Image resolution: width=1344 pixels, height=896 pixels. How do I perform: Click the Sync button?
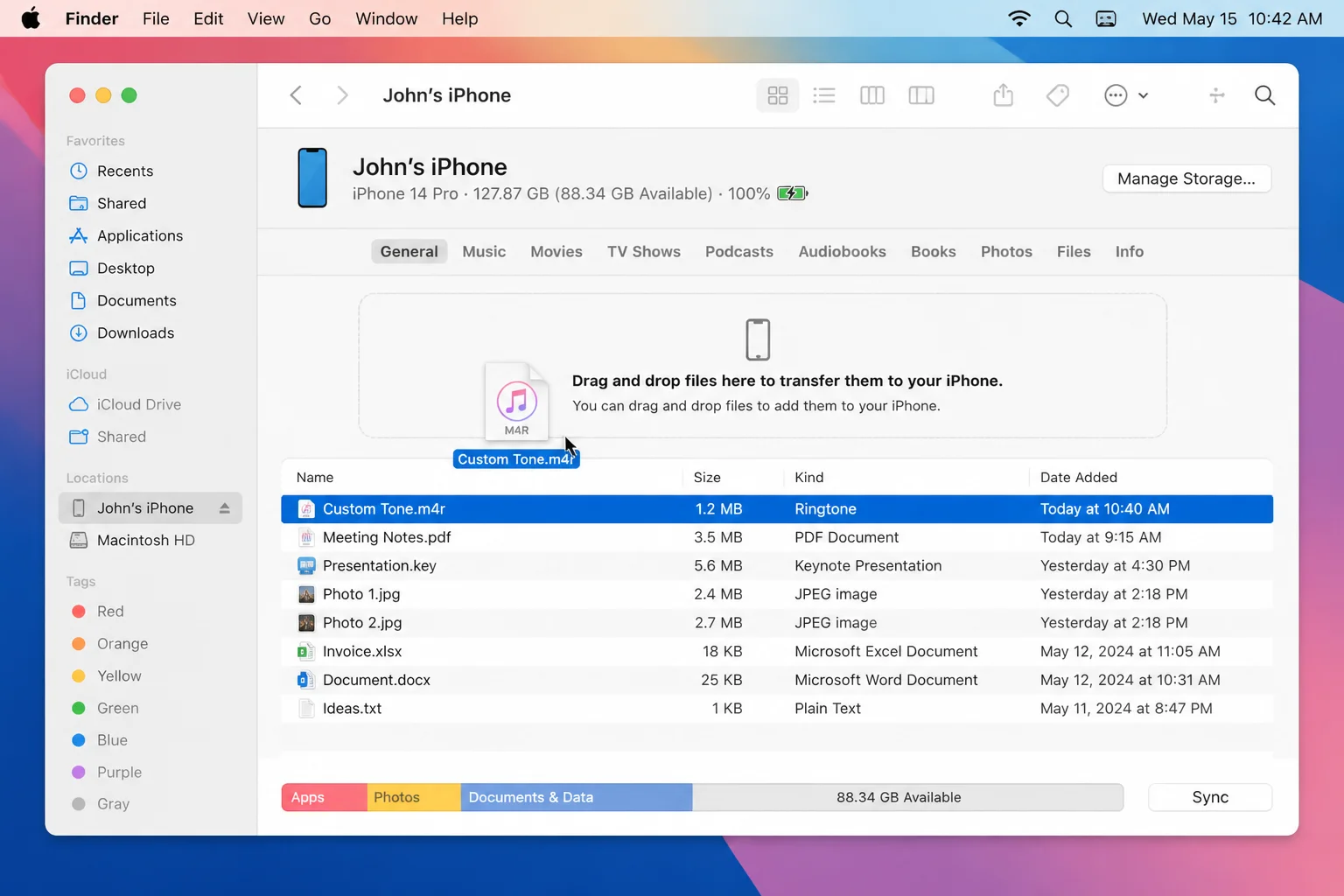pyautogui.click(x=1210, y=797)
